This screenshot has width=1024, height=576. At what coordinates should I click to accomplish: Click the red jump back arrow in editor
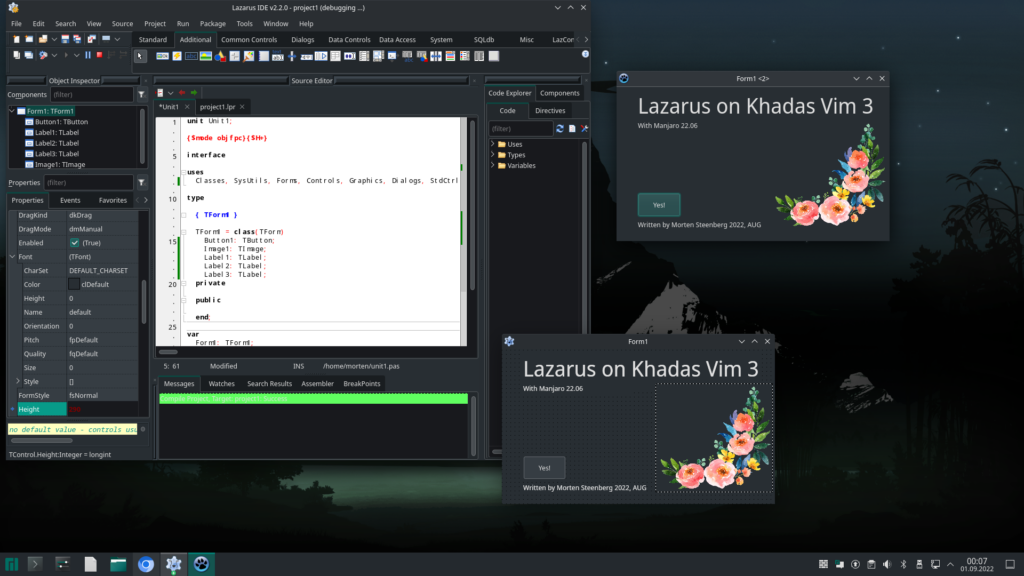182,93
